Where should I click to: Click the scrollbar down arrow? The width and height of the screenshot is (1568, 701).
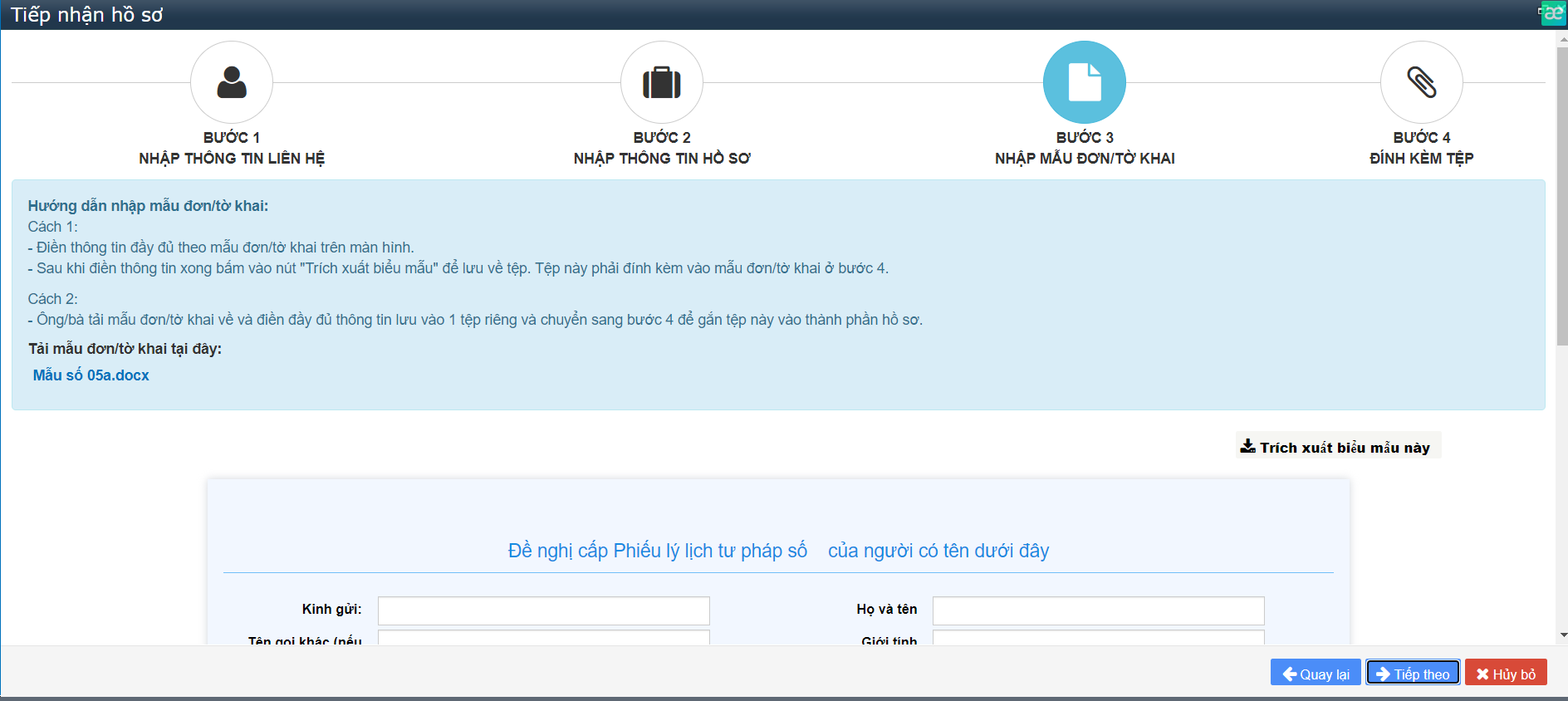click(x=1562, y=635)
